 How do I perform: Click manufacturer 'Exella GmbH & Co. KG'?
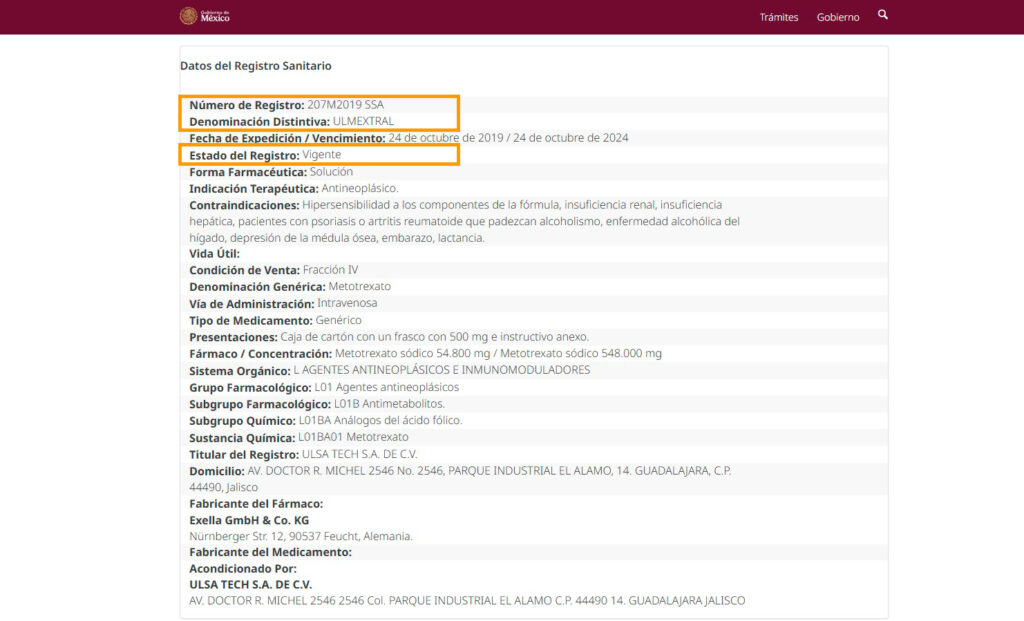tap(249, 520)
